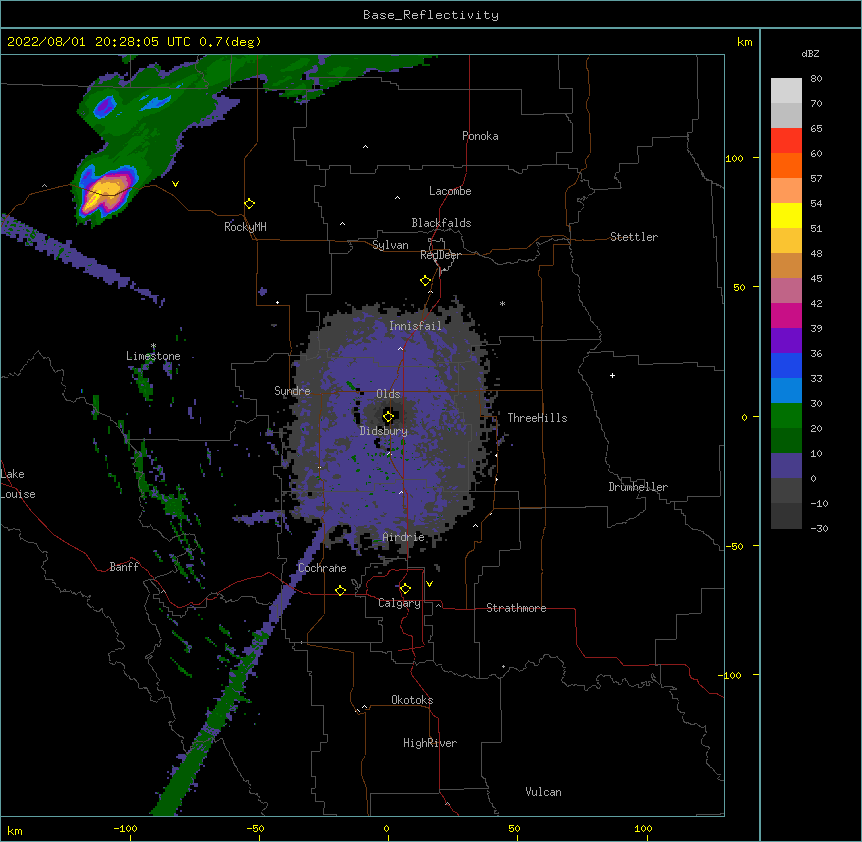
Task: Pick the red swatch between 60 and 65 dBZ
Action: tap(786, 141)
